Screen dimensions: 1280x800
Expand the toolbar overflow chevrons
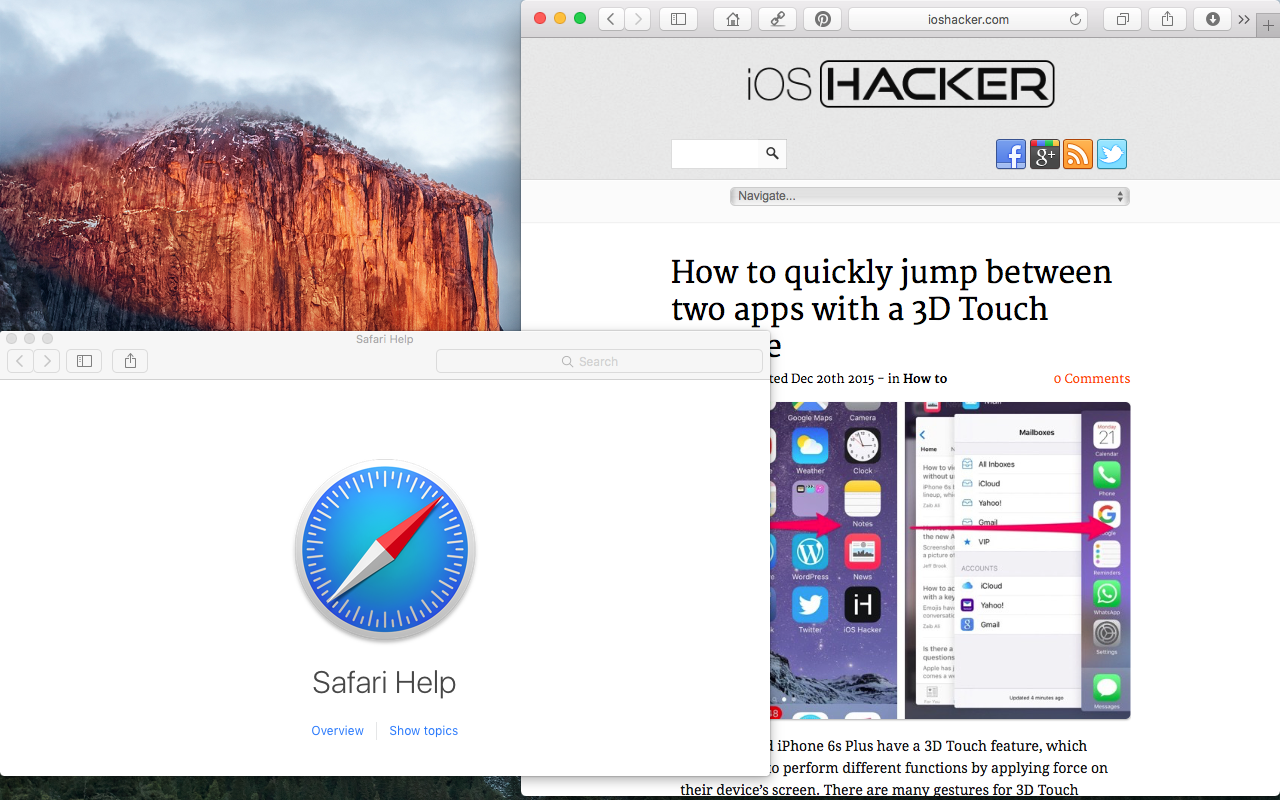click(x=1244, y=19)
